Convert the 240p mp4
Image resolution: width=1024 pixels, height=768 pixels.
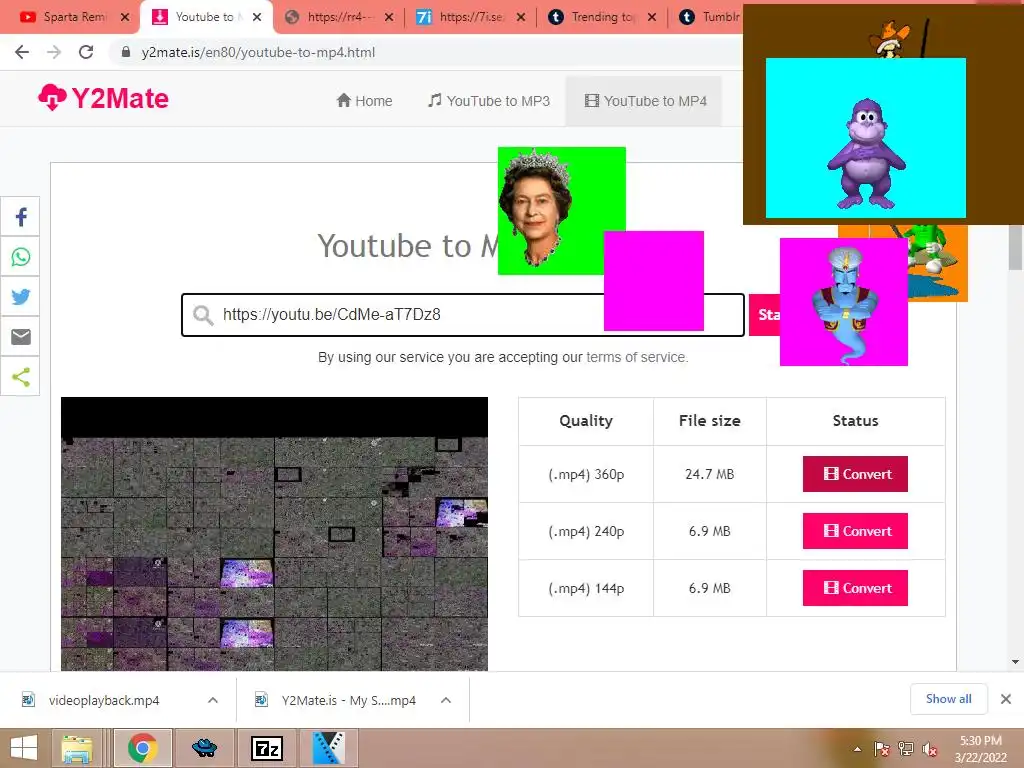(855, 531)
